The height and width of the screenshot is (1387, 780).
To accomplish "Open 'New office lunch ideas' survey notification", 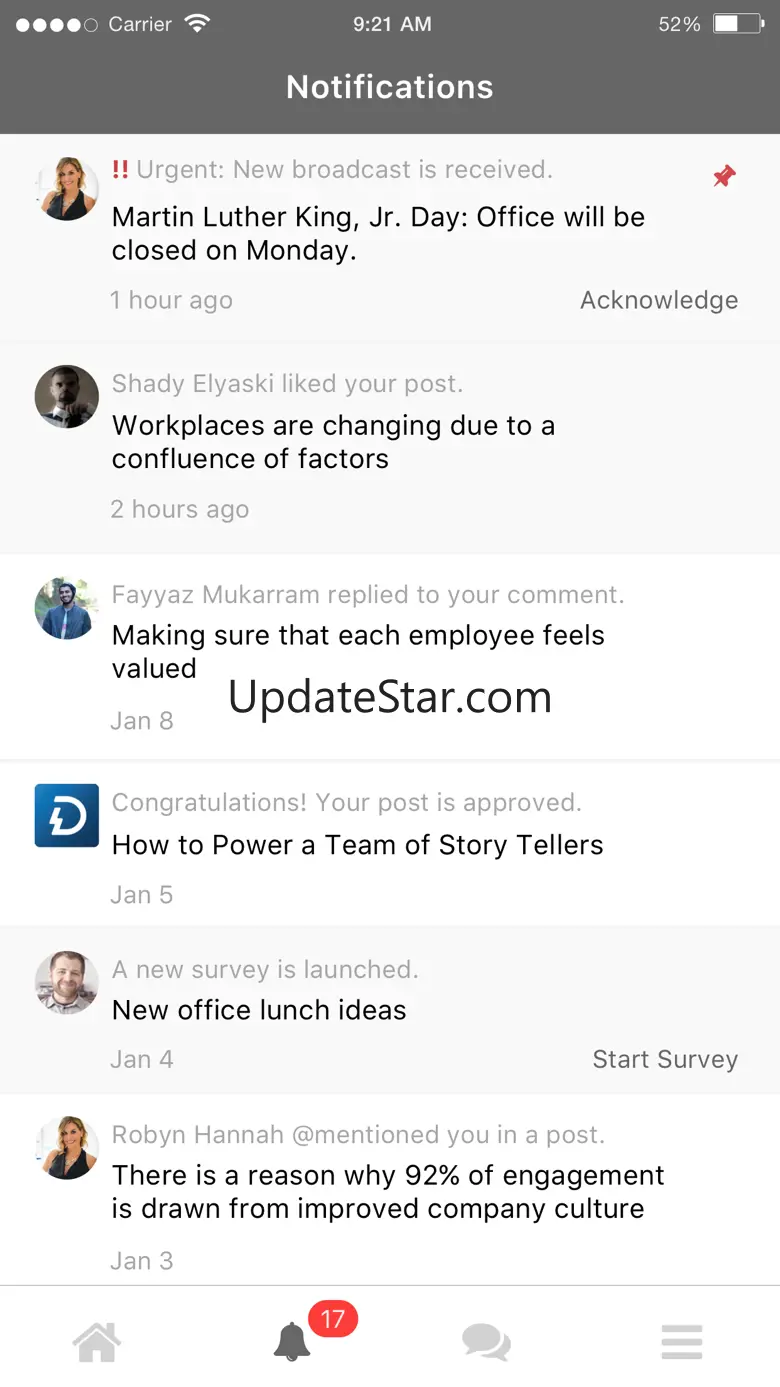I will 259,1010.
